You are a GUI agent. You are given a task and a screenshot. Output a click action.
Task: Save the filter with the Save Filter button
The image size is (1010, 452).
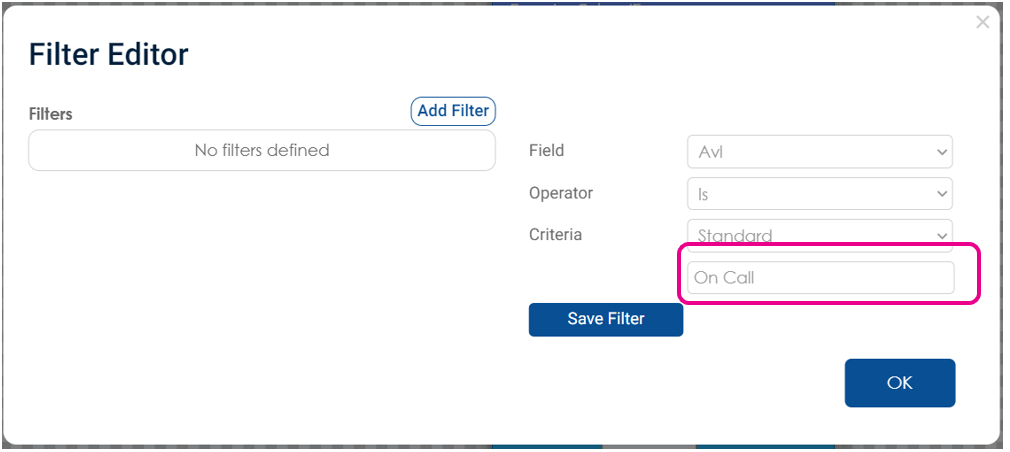tap(605, 319)
